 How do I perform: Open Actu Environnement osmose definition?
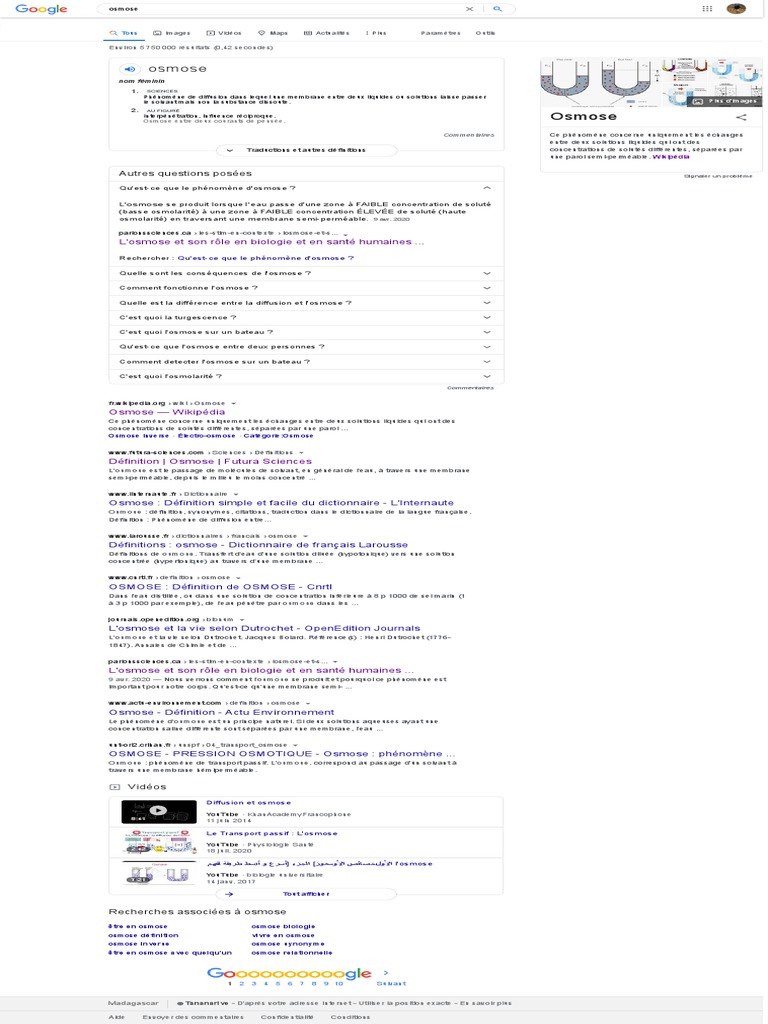(x=221, y=712)
